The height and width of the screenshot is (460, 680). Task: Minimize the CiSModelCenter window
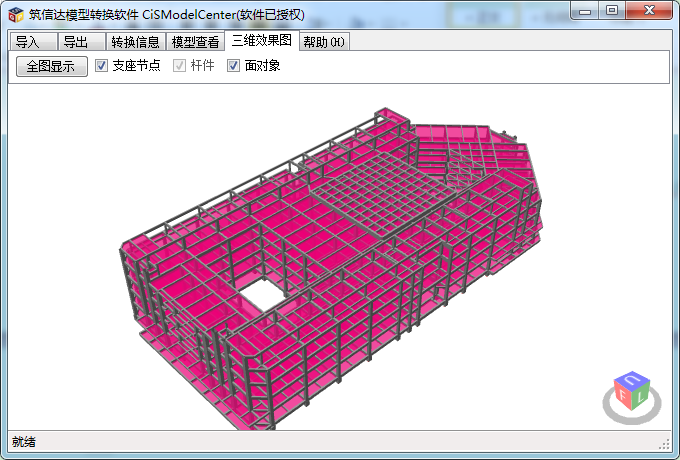tap(587, 10)
